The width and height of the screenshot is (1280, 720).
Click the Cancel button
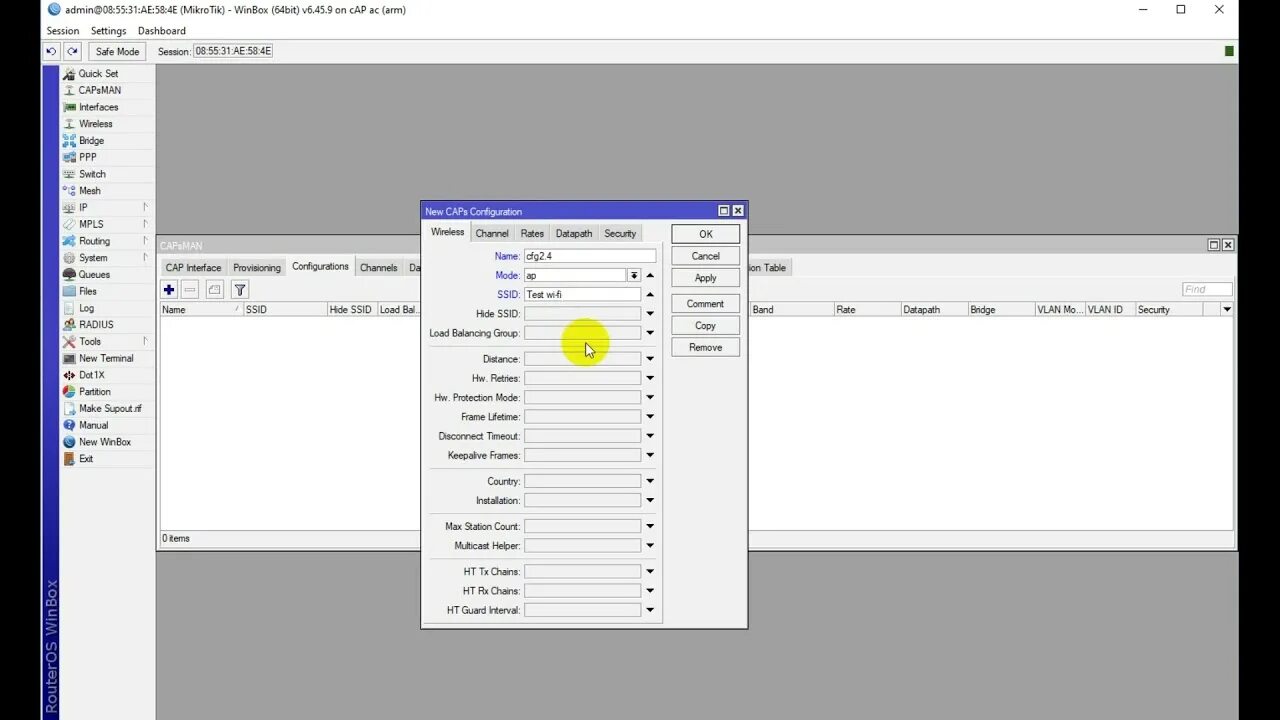point(705,256)
